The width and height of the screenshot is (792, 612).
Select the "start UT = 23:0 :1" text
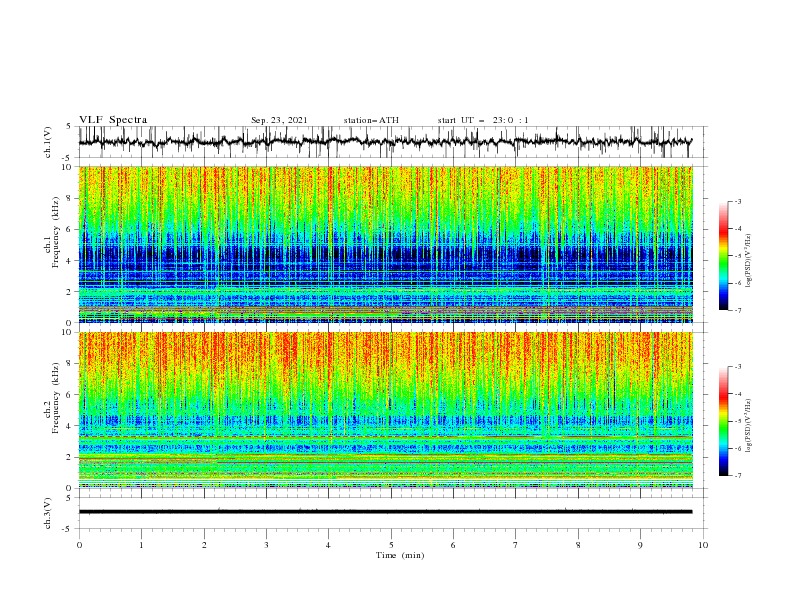pyautogui.click(x=483, y=120)
